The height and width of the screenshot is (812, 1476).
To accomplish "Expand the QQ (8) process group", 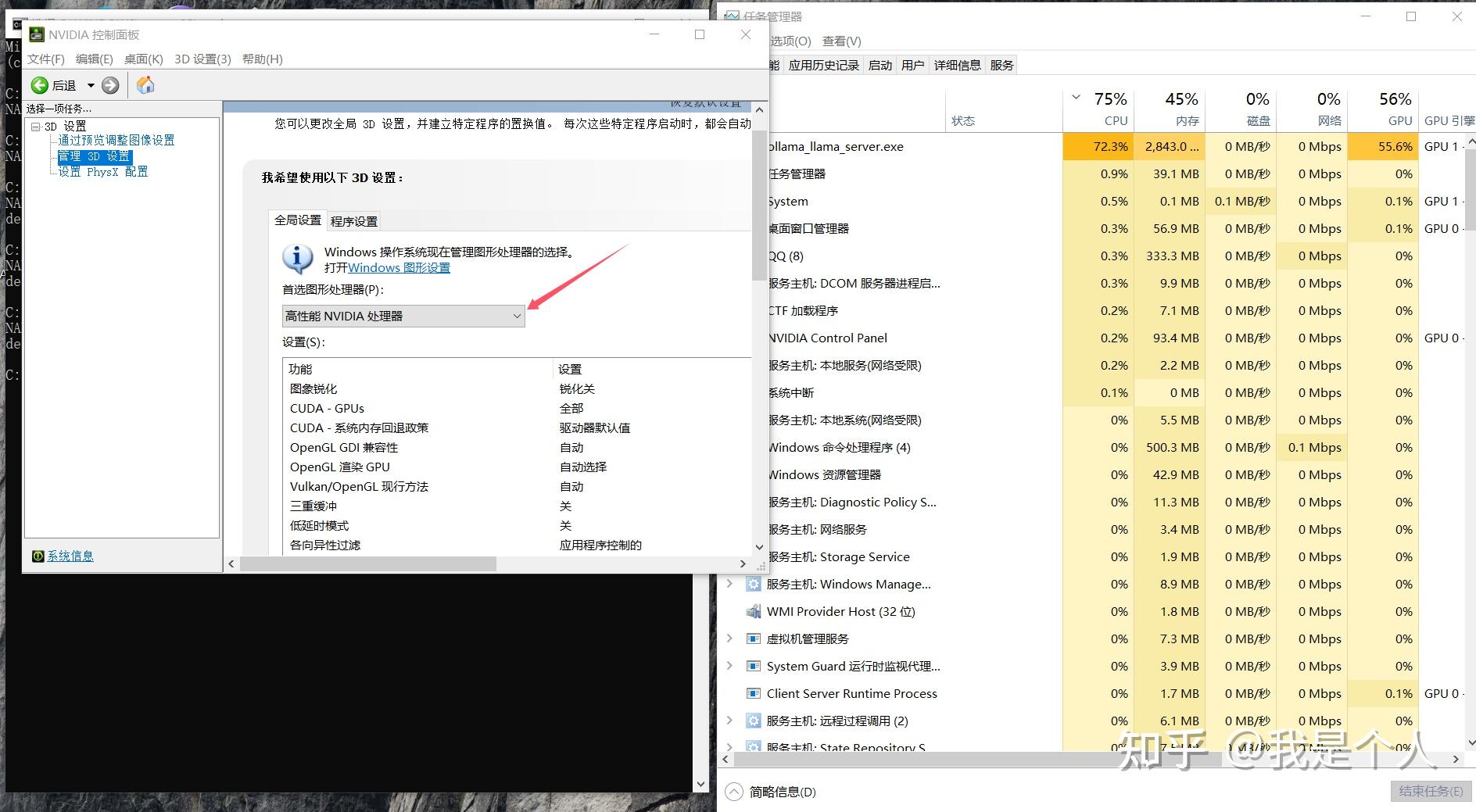I will tap(729, 256).
